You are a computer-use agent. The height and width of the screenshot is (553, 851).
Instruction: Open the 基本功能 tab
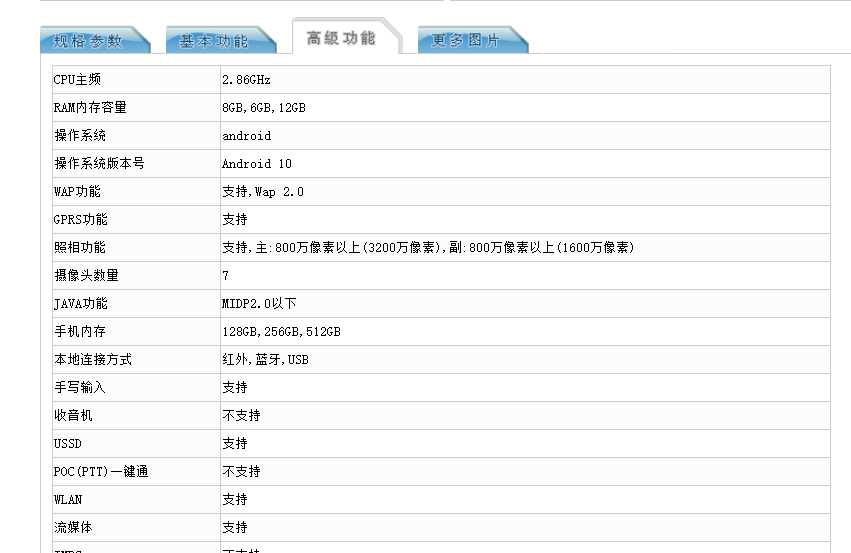click(x=213, y=41)
